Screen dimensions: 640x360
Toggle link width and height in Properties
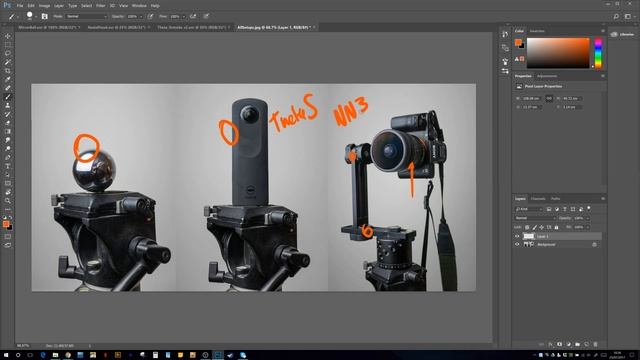point(549,98)
